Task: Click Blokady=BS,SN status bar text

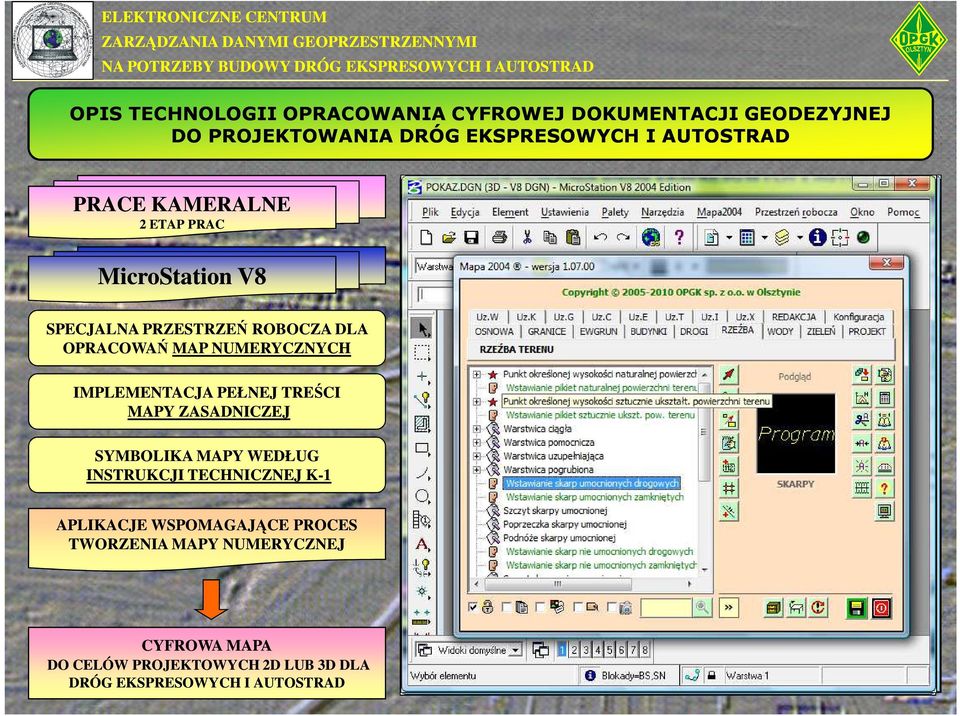Action: [x=633, y=676]
